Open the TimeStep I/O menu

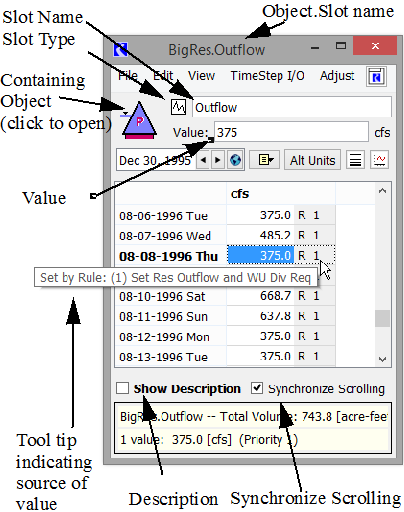267,76
